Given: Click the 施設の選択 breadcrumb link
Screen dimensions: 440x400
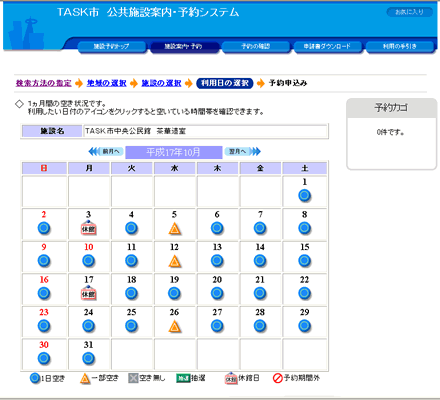Looking at the screenshot, I should [161, 83].
